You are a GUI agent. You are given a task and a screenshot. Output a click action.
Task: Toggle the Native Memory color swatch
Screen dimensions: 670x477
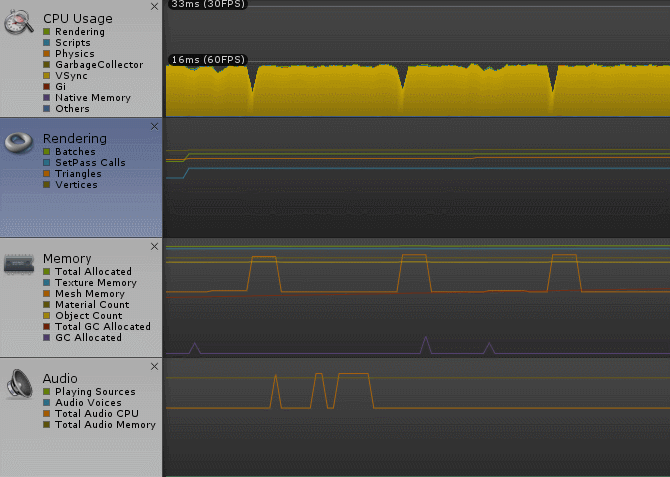47,98
